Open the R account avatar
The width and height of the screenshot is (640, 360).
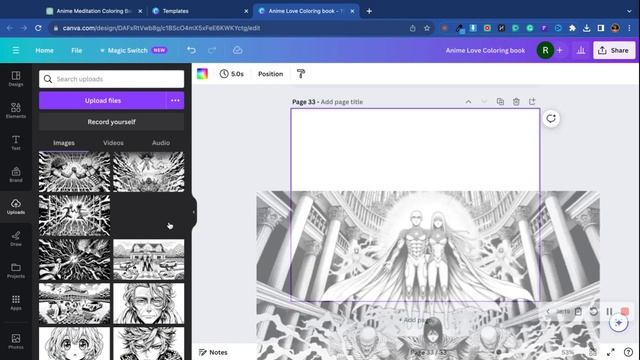[x=545, y=50]
